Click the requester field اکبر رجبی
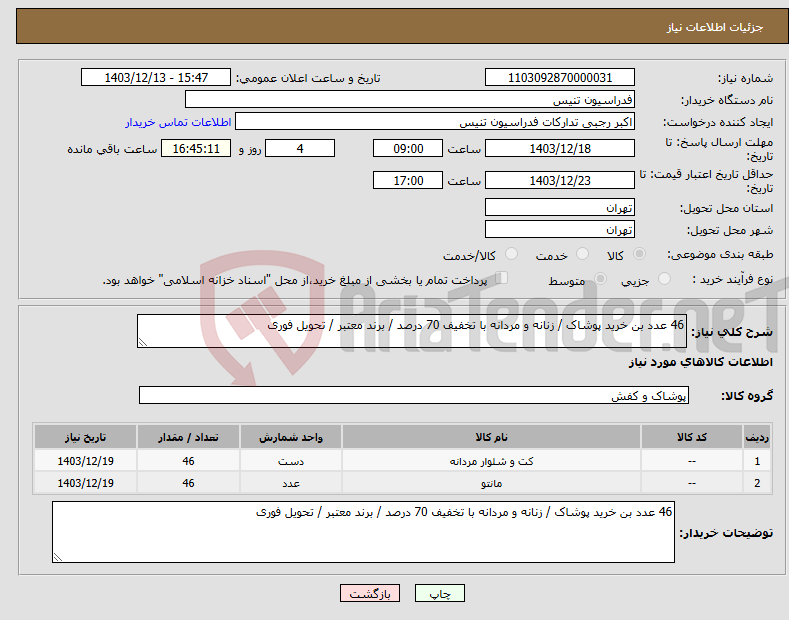The height and width of the screenshot is (620, 789). pyautogui.click(x=435, y=122)
